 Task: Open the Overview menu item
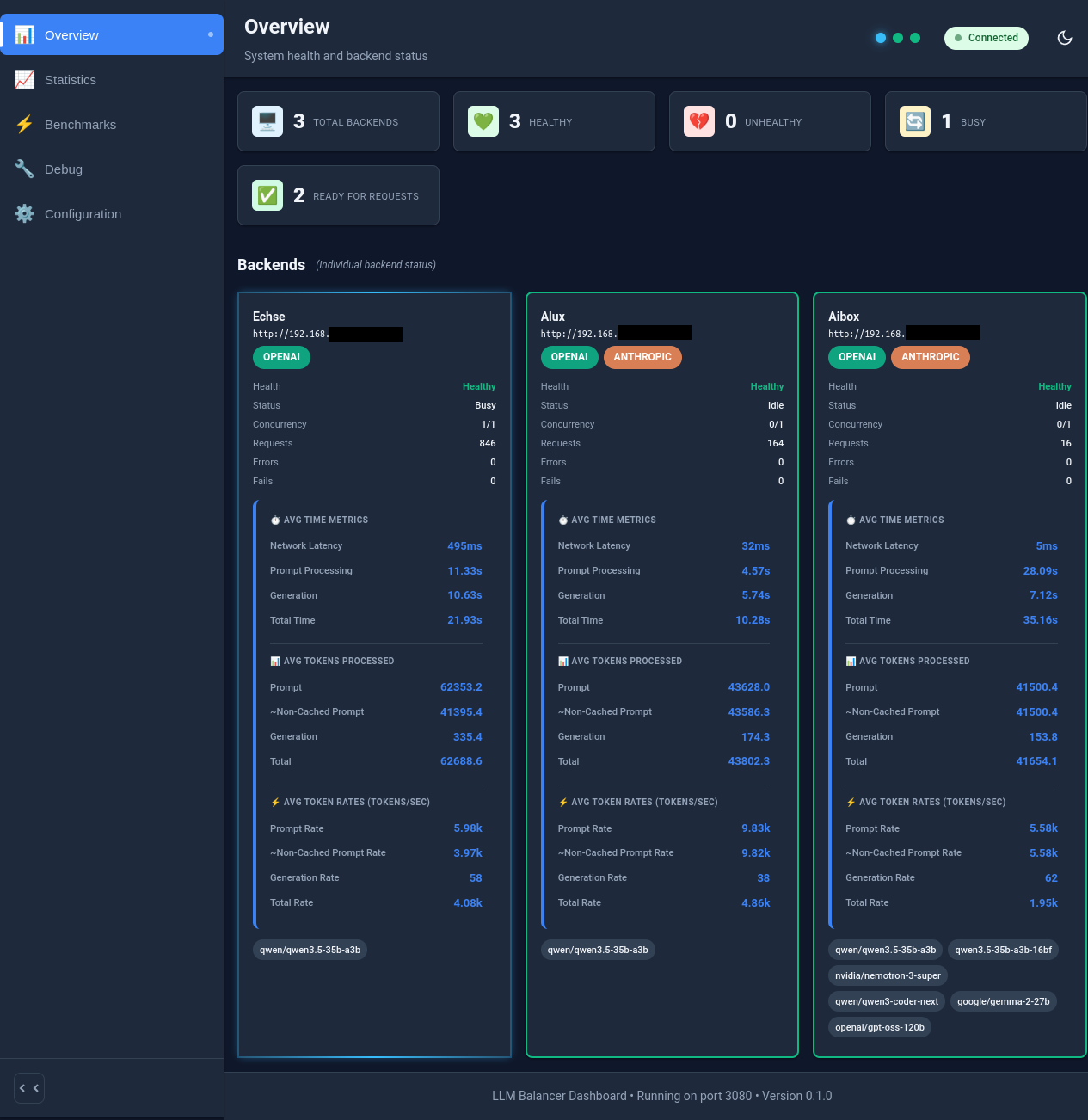pos(112,34)
